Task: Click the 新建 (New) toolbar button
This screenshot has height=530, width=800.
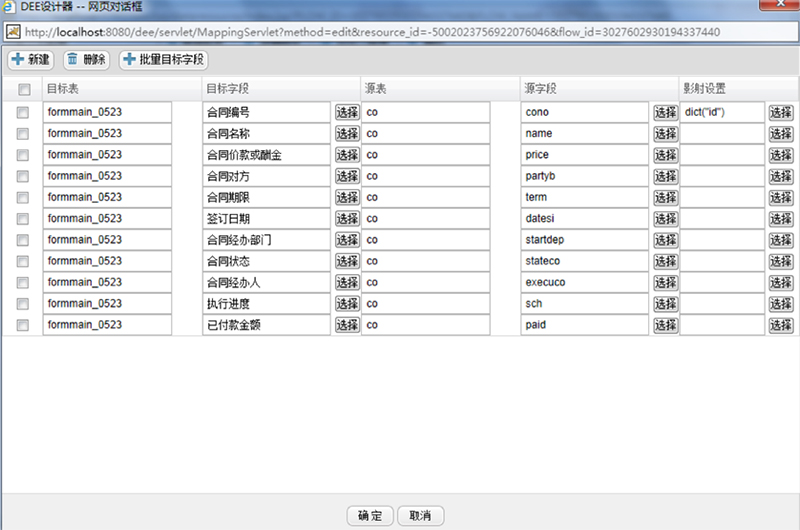Action: coord(31,60)
